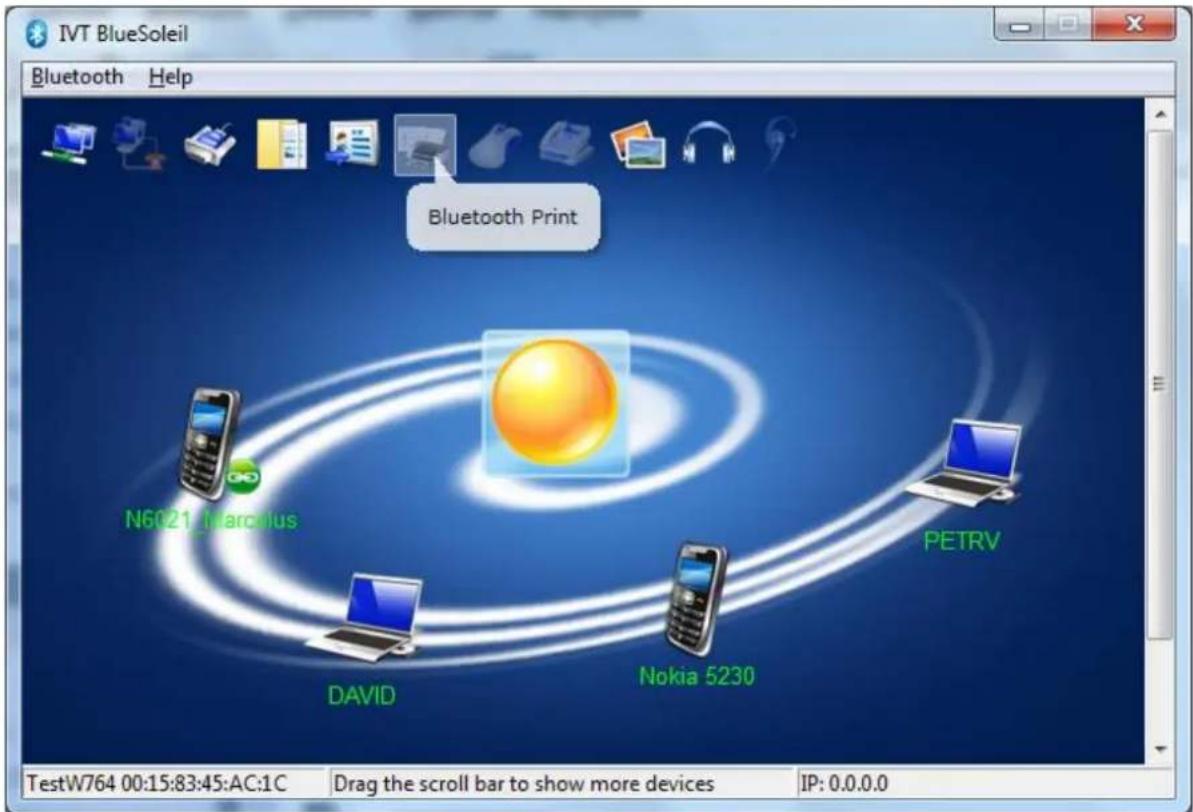
Task: Click the PETRV name label
Action: [x=962, y=541]
